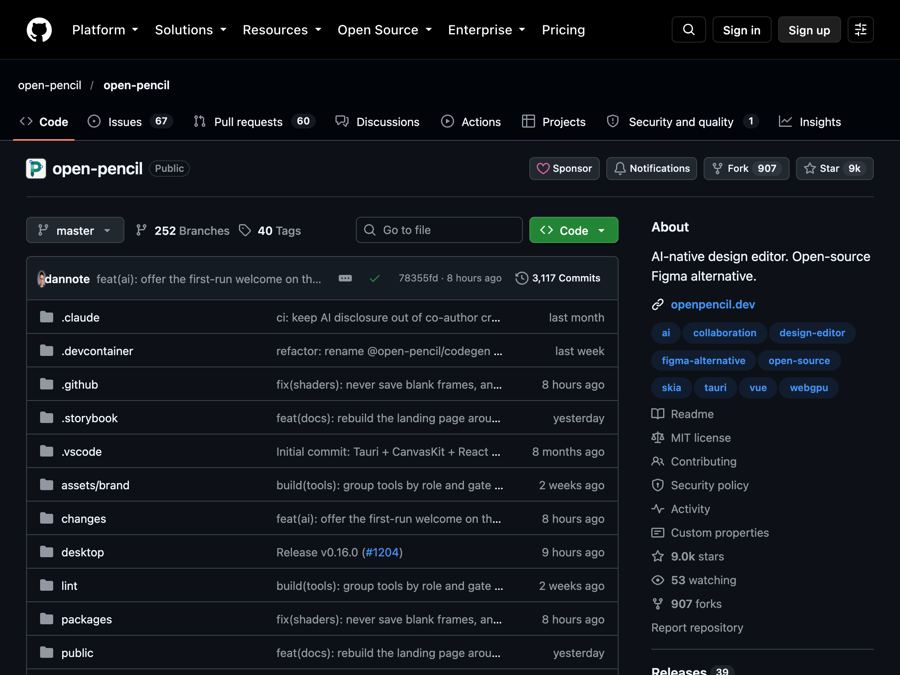Screen dimensions: 900x675
Task: Open the packages folder icon
Action: point(46,619)
